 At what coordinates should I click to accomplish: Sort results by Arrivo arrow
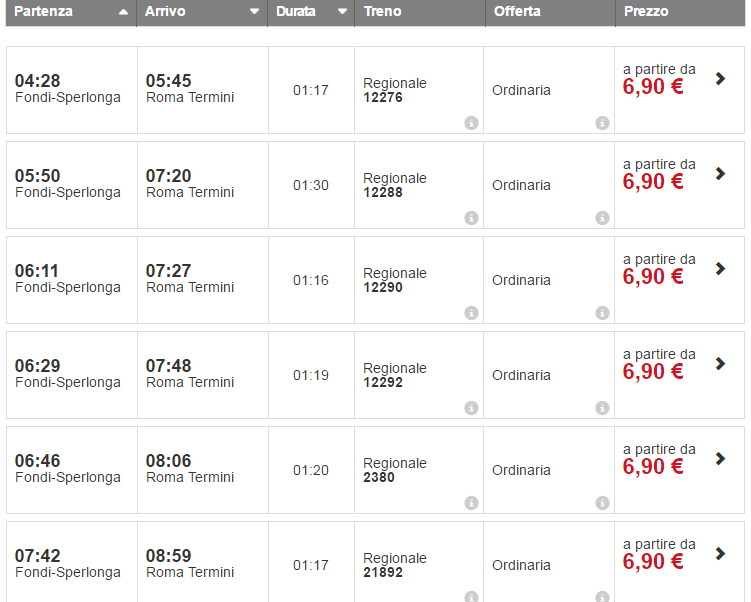[x=254, y=13]
